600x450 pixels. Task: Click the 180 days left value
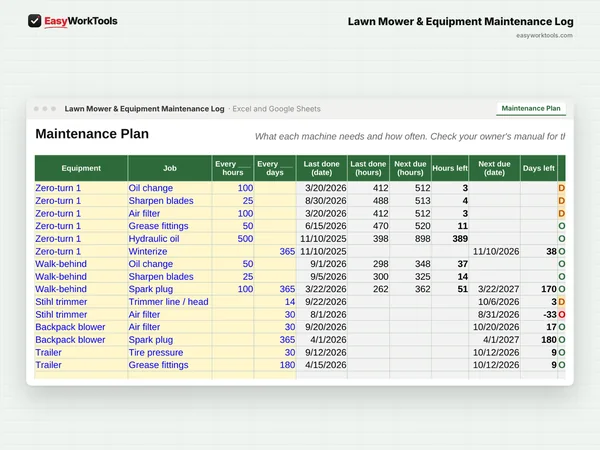click(x=549, y=340)
